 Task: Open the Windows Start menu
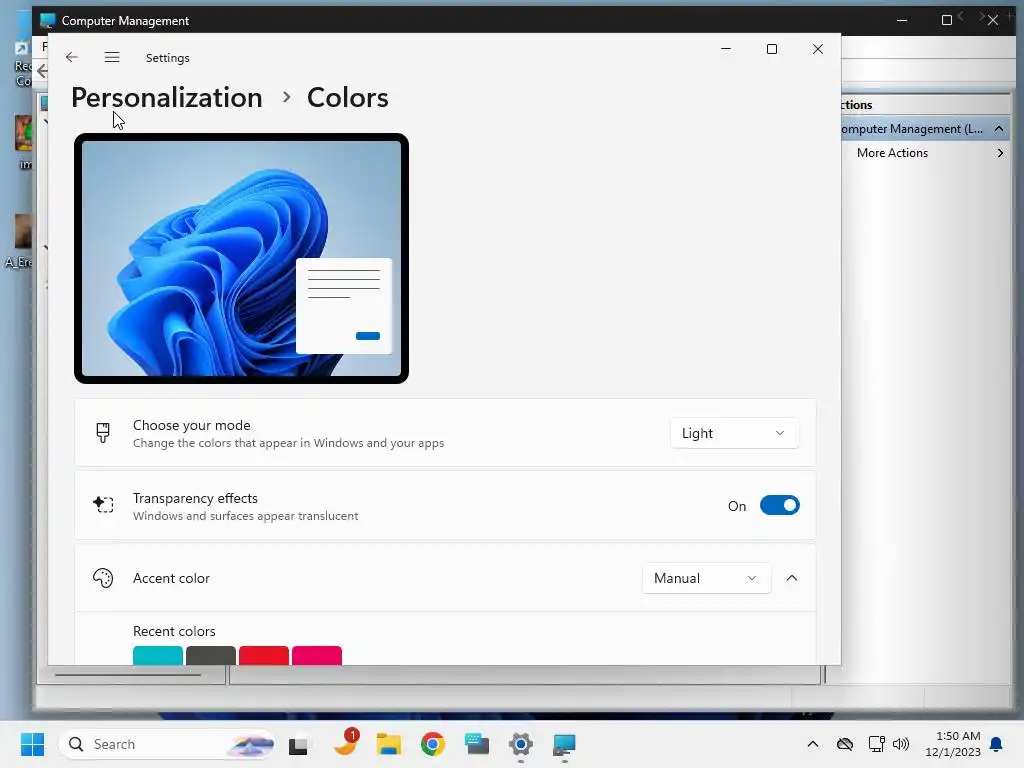pyautogui.click(x=32, y=744)
